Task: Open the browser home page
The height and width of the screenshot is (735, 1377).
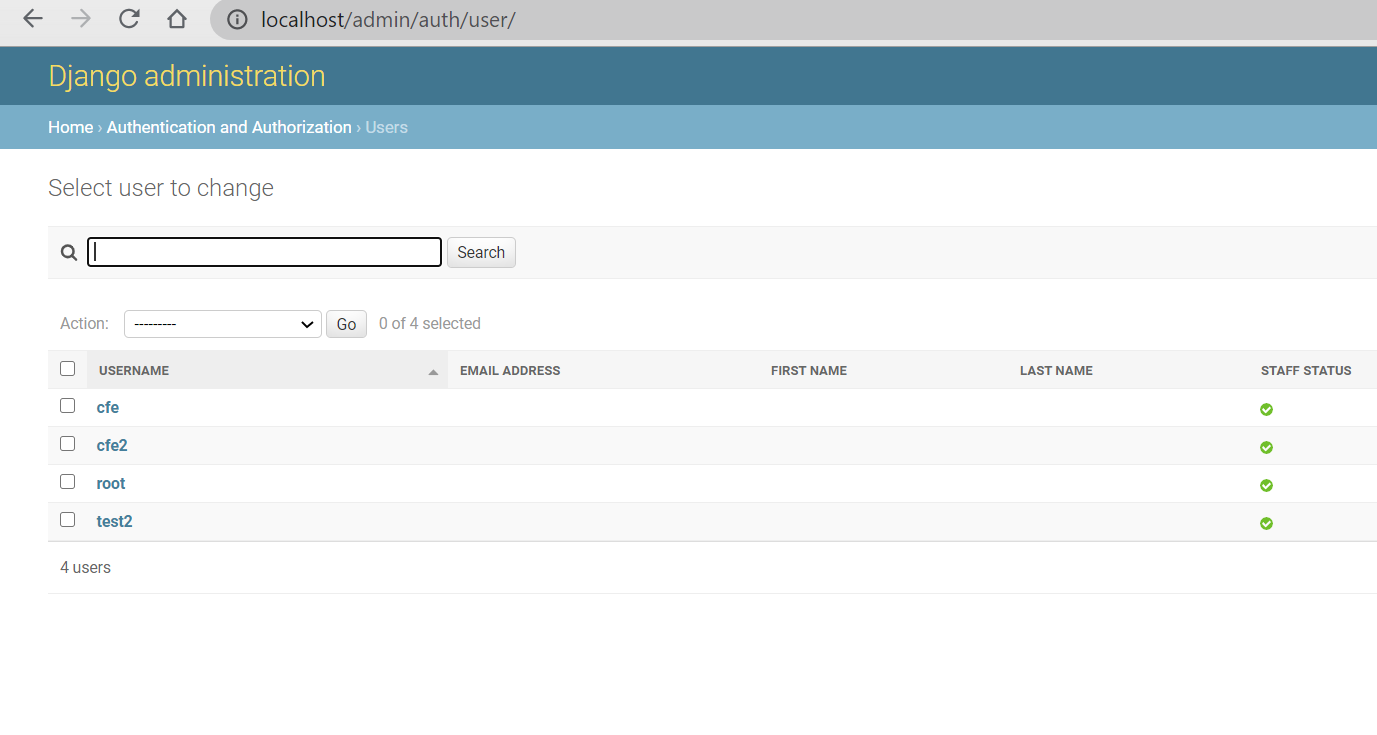Action: [x=177, y=19]
